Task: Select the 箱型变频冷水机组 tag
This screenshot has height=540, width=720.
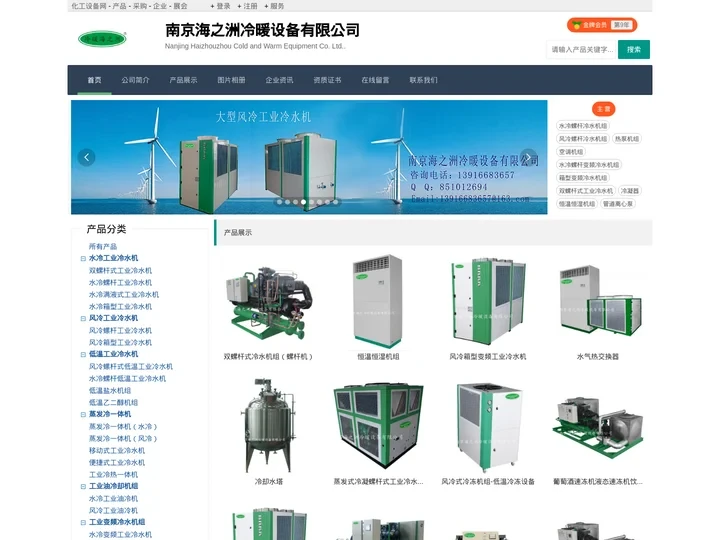Action: click(583, 178)
